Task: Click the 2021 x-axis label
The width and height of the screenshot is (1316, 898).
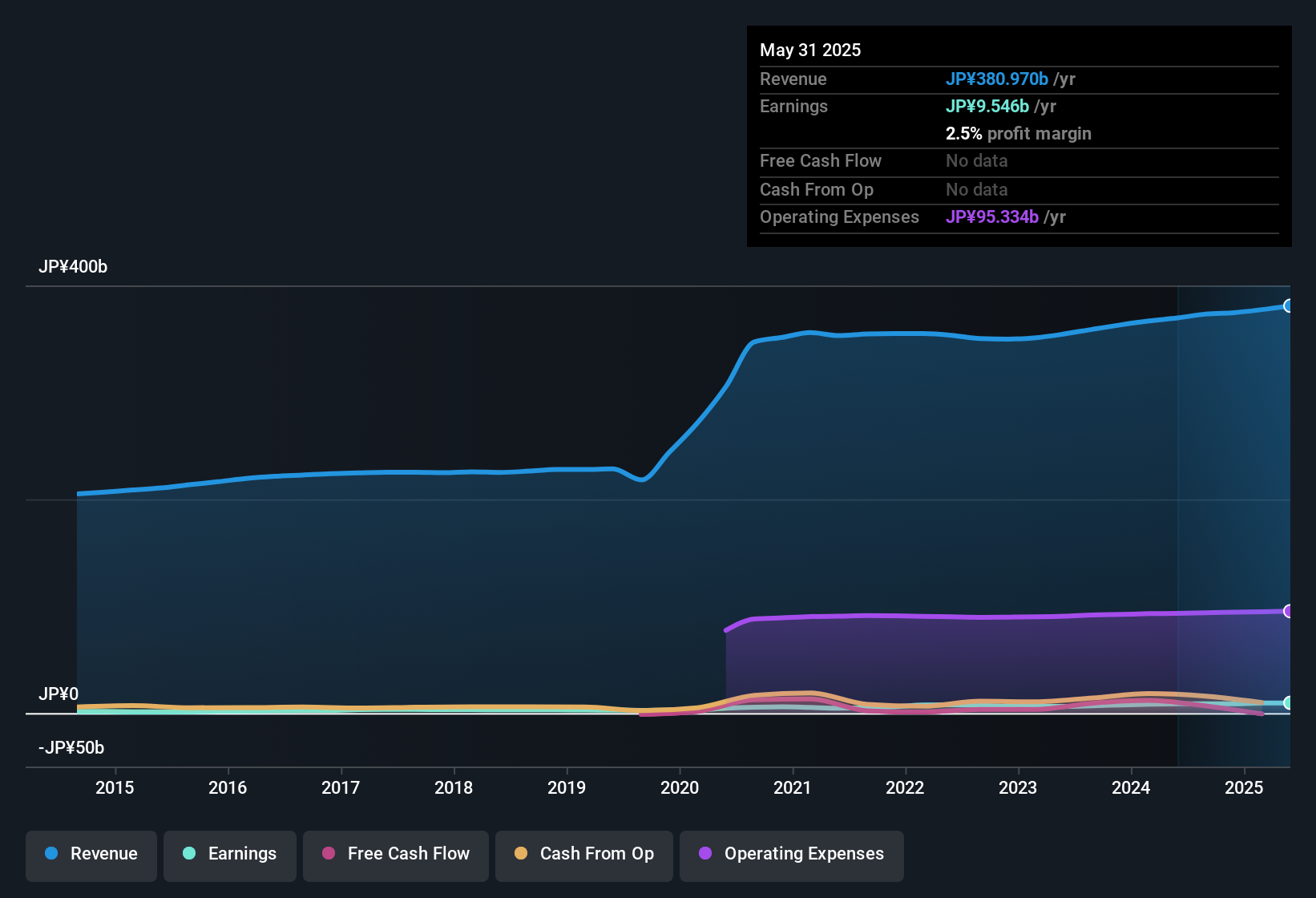Action: [793, 787]
